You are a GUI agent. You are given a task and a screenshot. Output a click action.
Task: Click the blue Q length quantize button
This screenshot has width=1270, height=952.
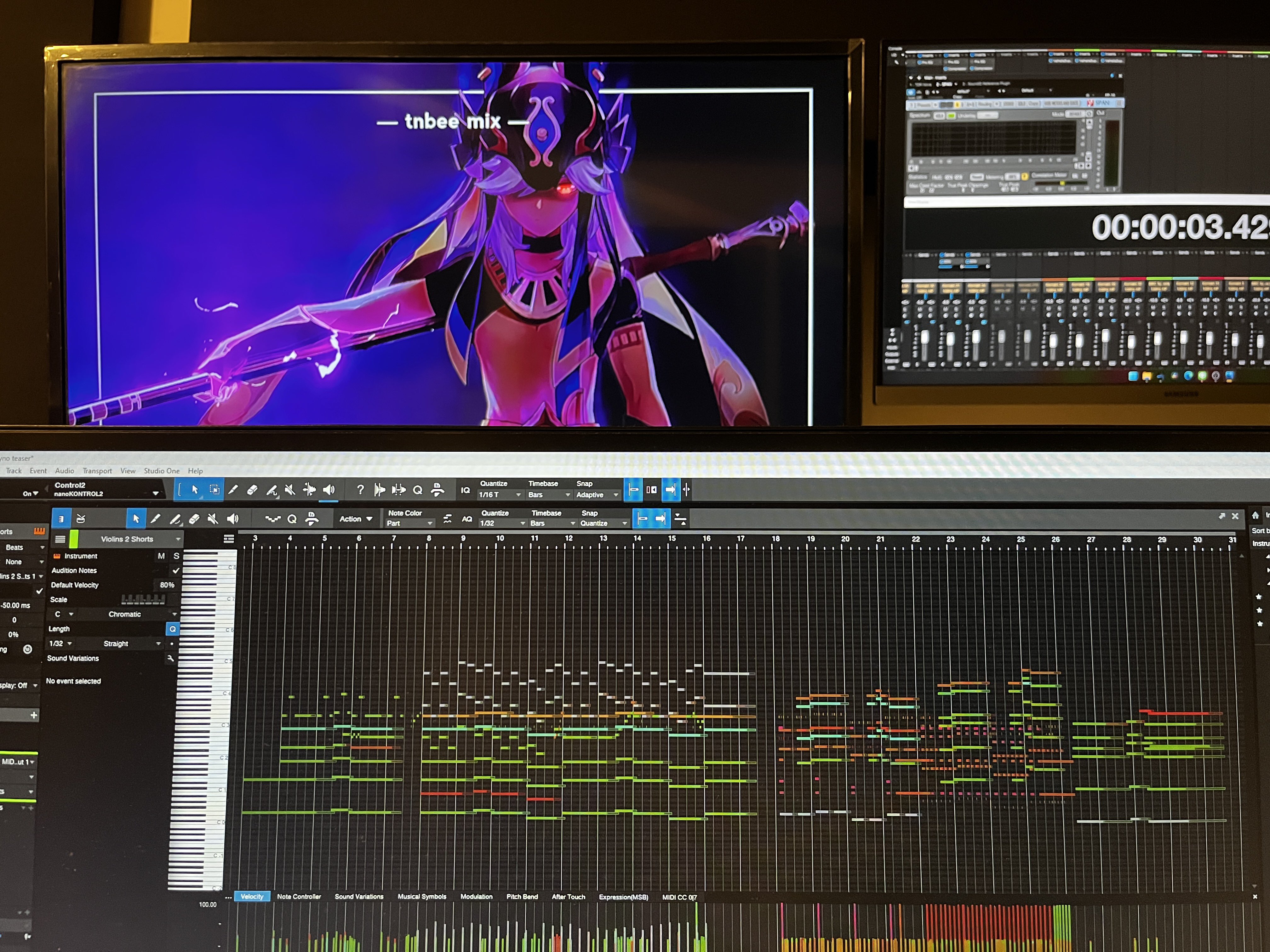click(174, 630)
